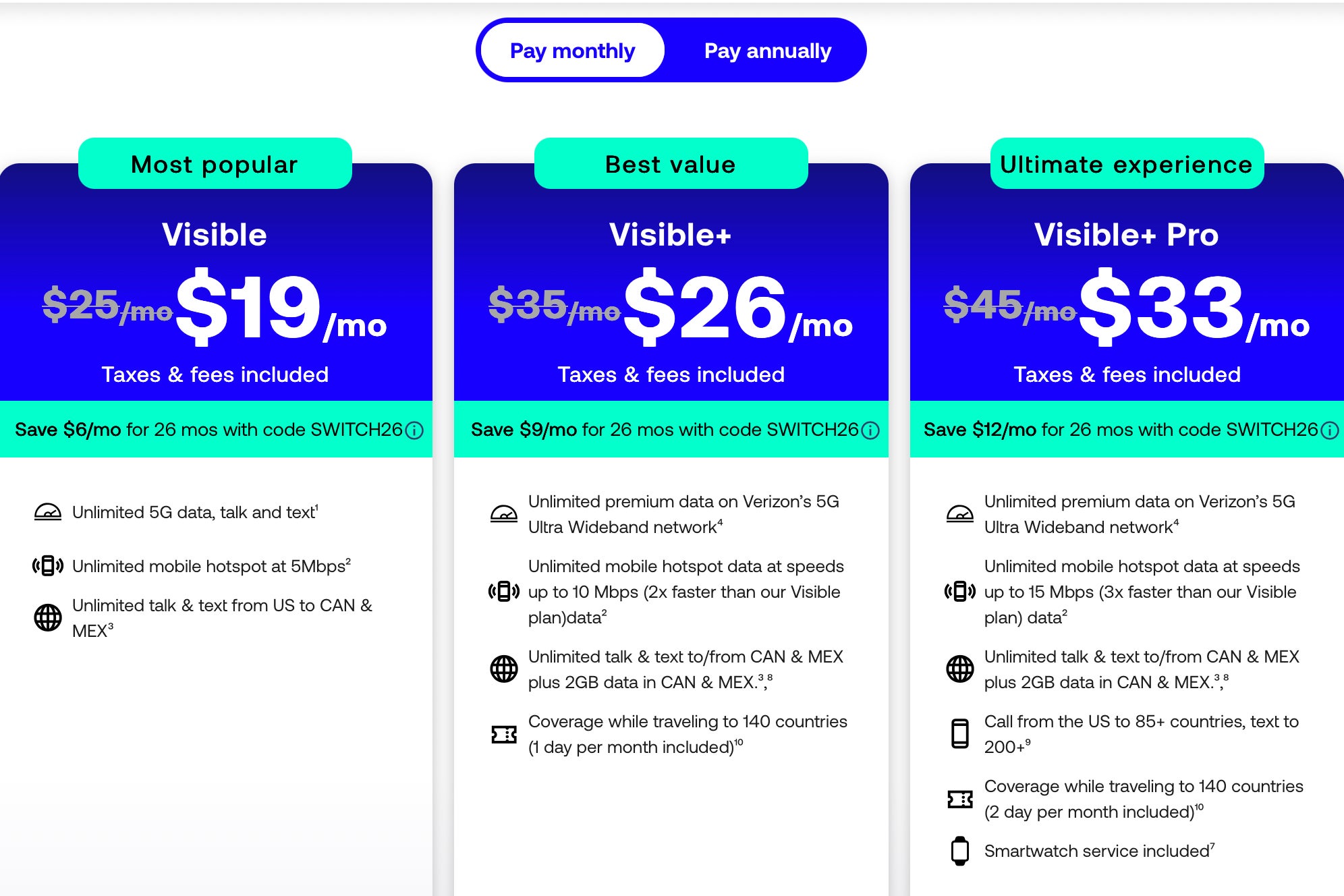
Task: Click info icon beside Visible+ Pro SWITCH26 offer
Action: point(1329,430)
